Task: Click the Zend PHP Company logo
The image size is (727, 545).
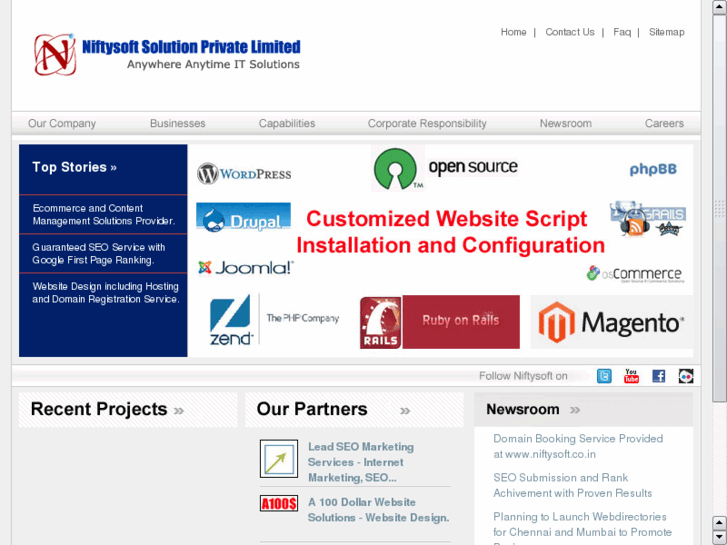Action: point(274,320)
